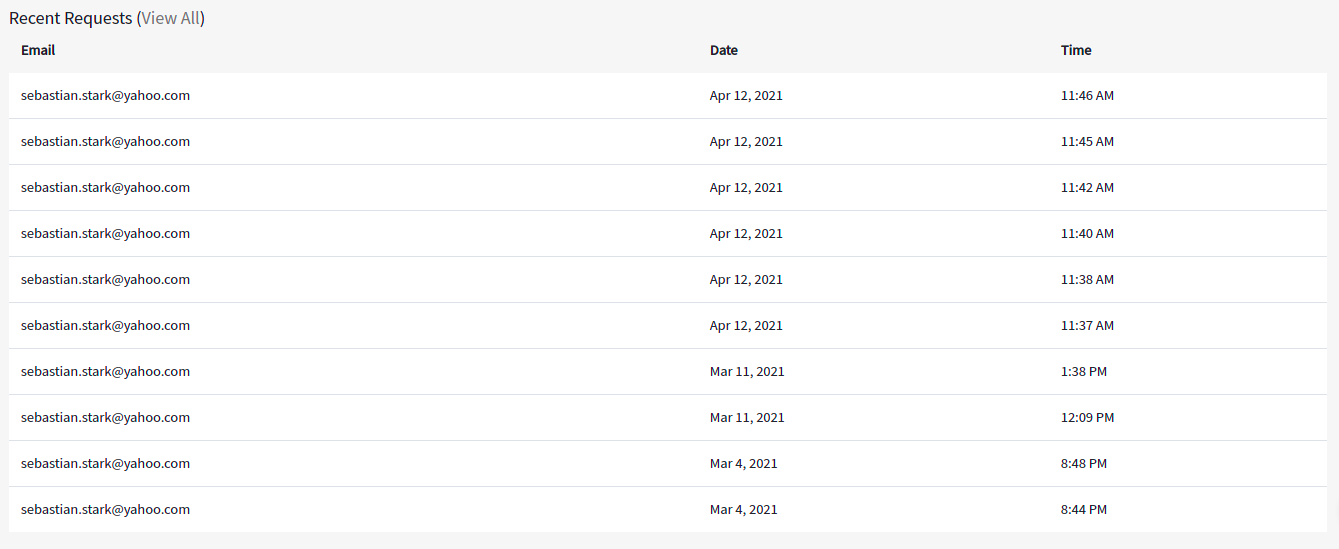This screenshot has width=1339, height=549.
Task: Select the email in the 11:37 AM row
Action: click(x=105, y=326)
